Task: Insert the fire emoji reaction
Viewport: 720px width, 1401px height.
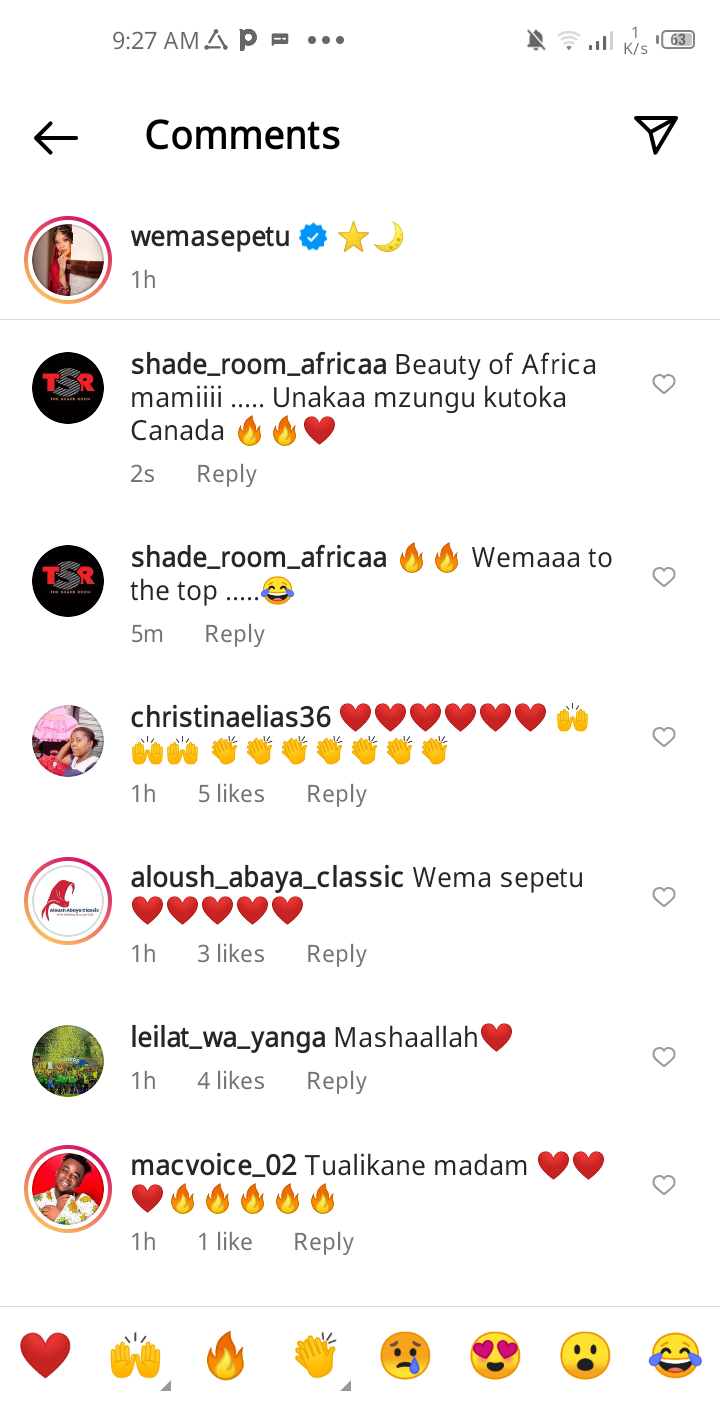Action: coord(225,1356)
